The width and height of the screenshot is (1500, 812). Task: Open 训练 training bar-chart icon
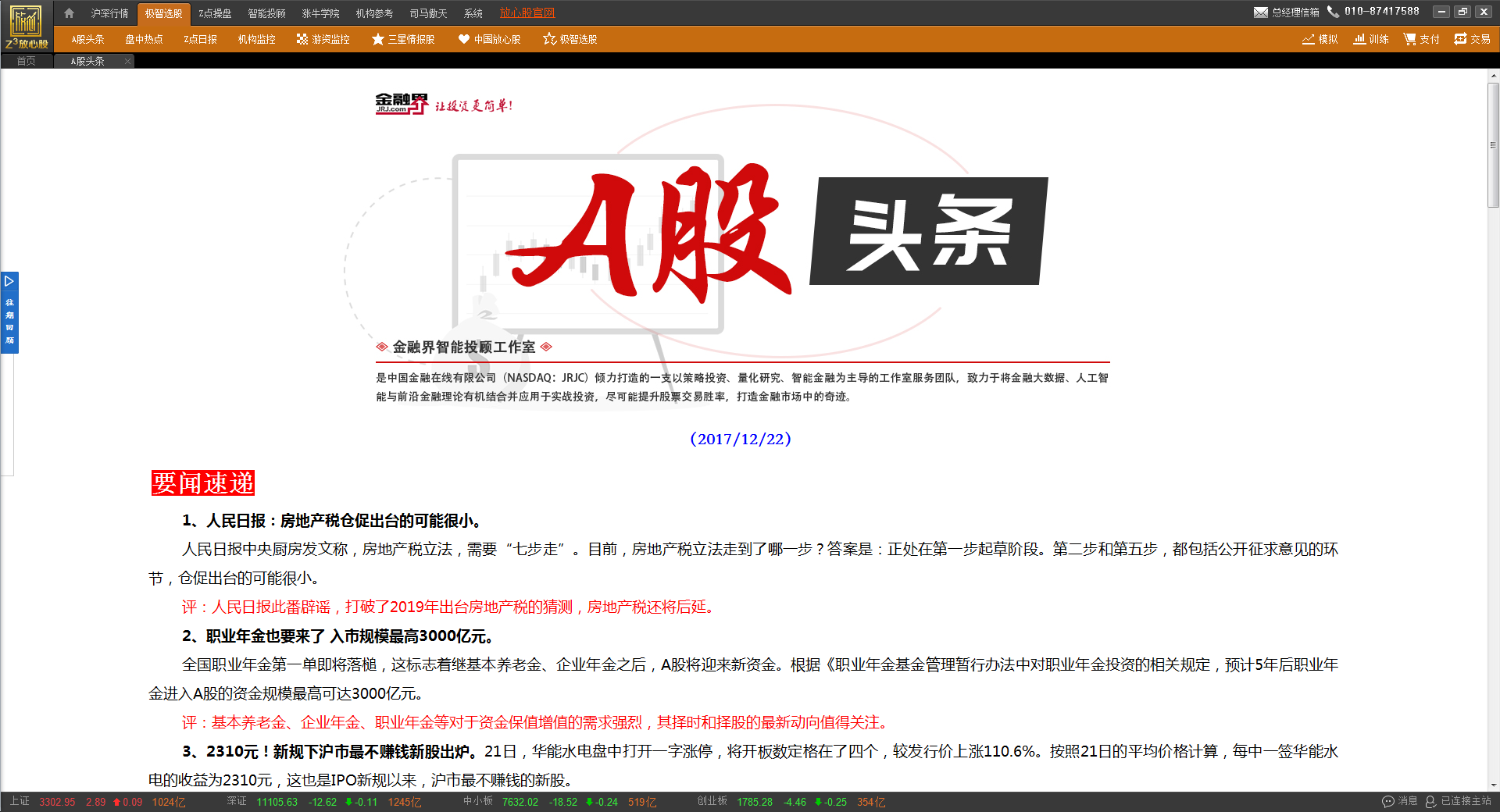click(x=1360, y=39)
